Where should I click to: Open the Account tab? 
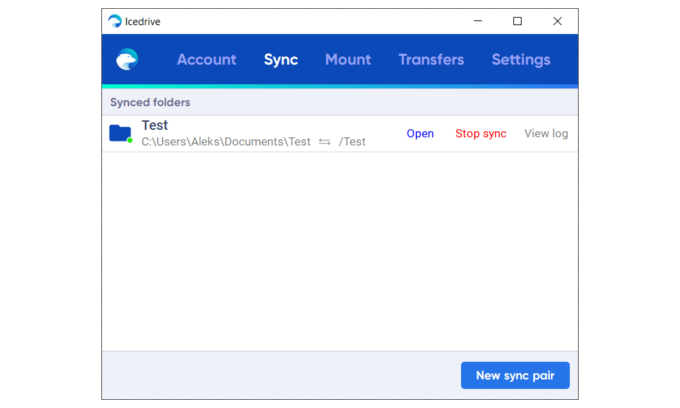(206, 60)
